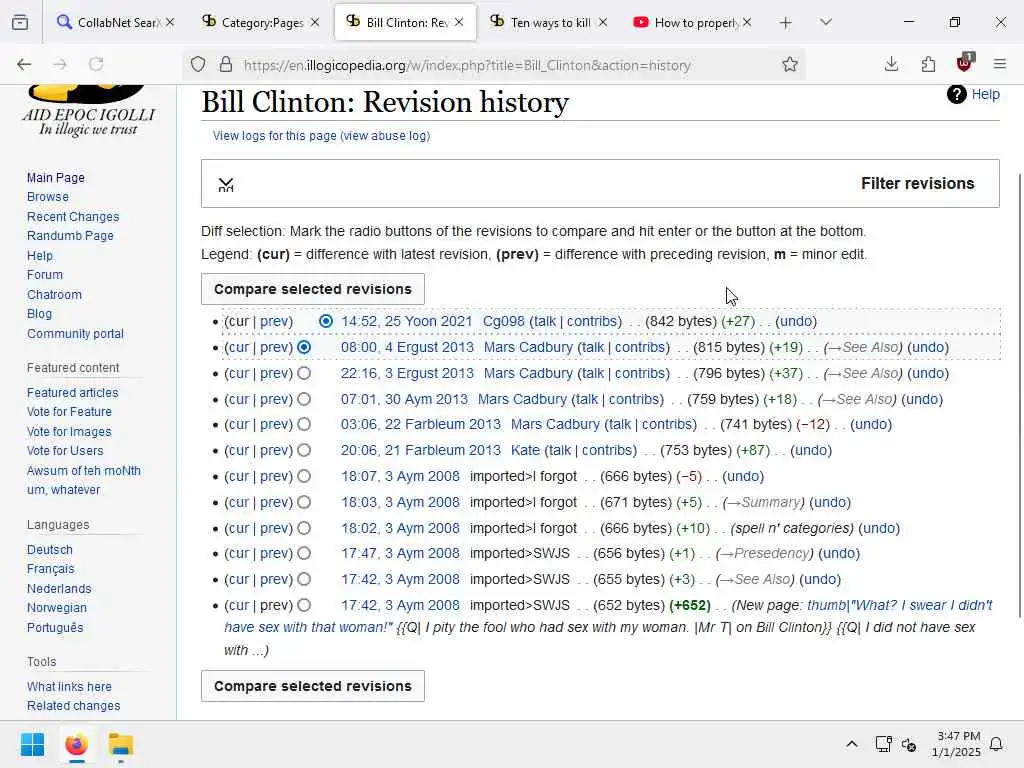Open the notifications bell in the tray

click(997, 744)
